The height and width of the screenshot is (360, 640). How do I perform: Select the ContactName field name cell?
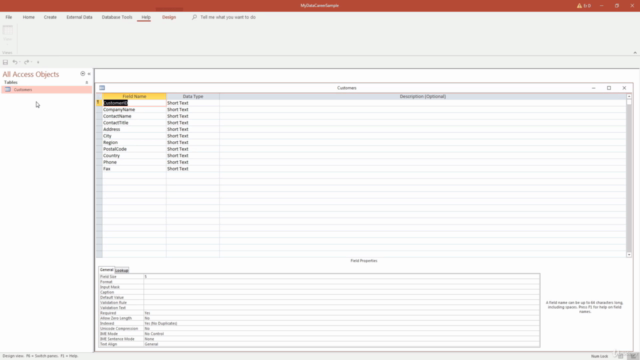pyautogui.click(x=134, y=116)
